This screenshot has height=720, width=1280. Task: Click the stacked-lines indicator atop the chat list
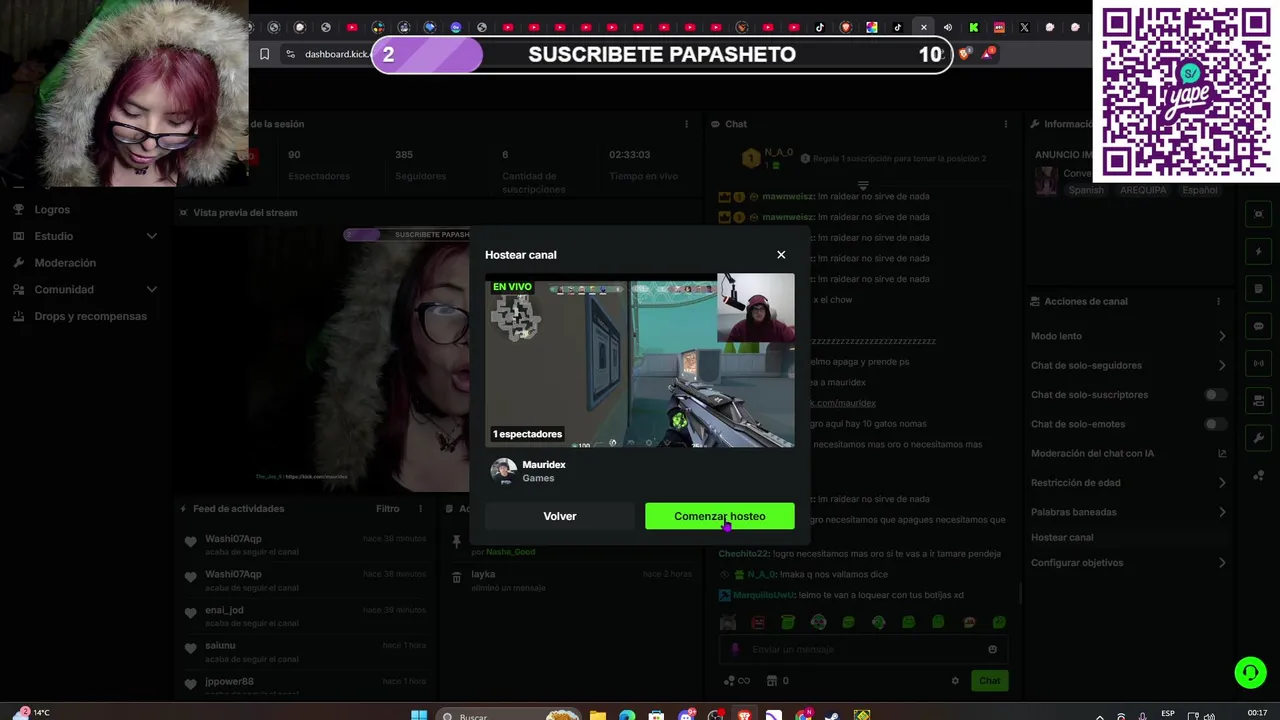(x=863, y=184)
